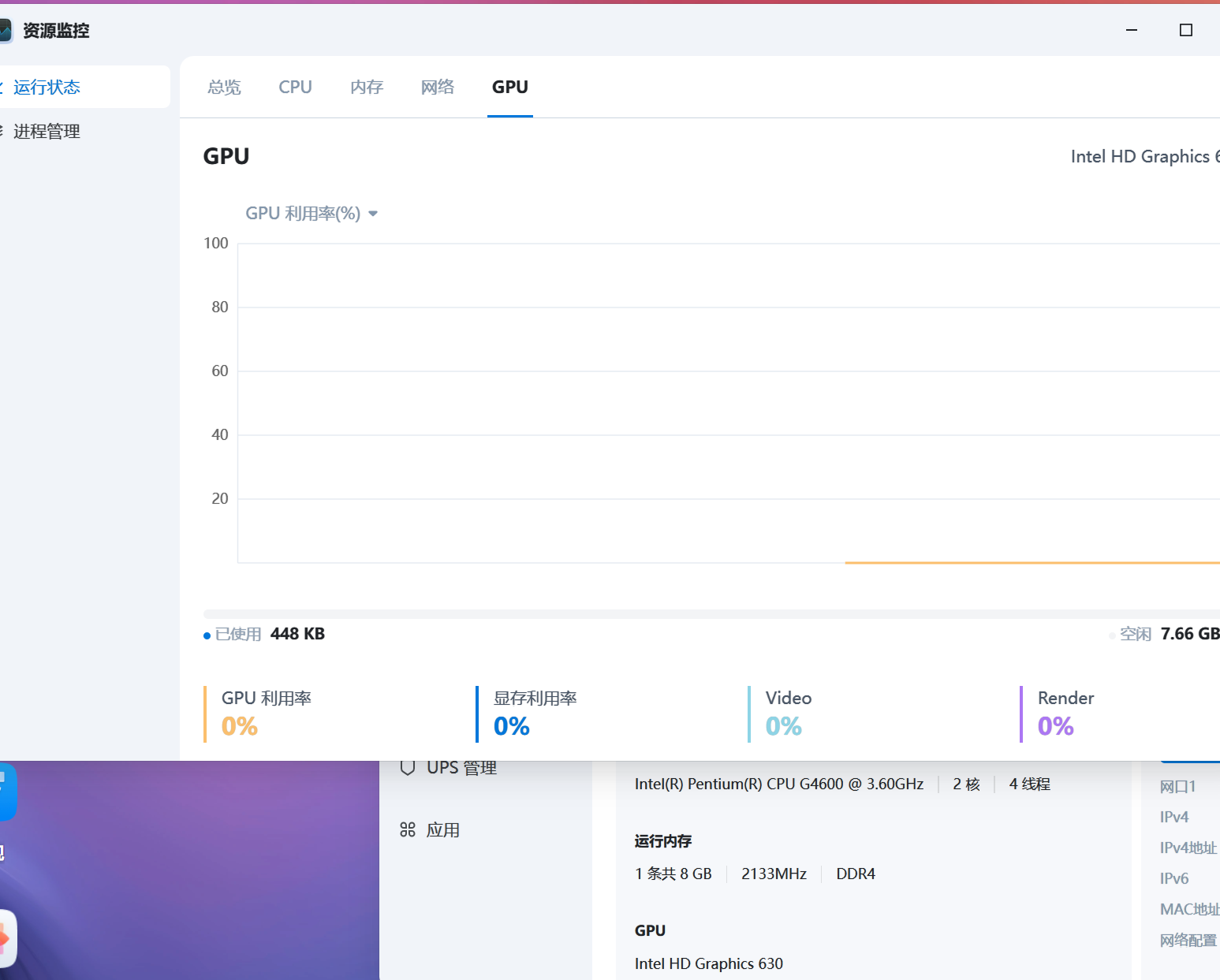
Task: Click Intel HD Graphics 630 in background window
Action: pyautogui.click(x=709, y=963)
